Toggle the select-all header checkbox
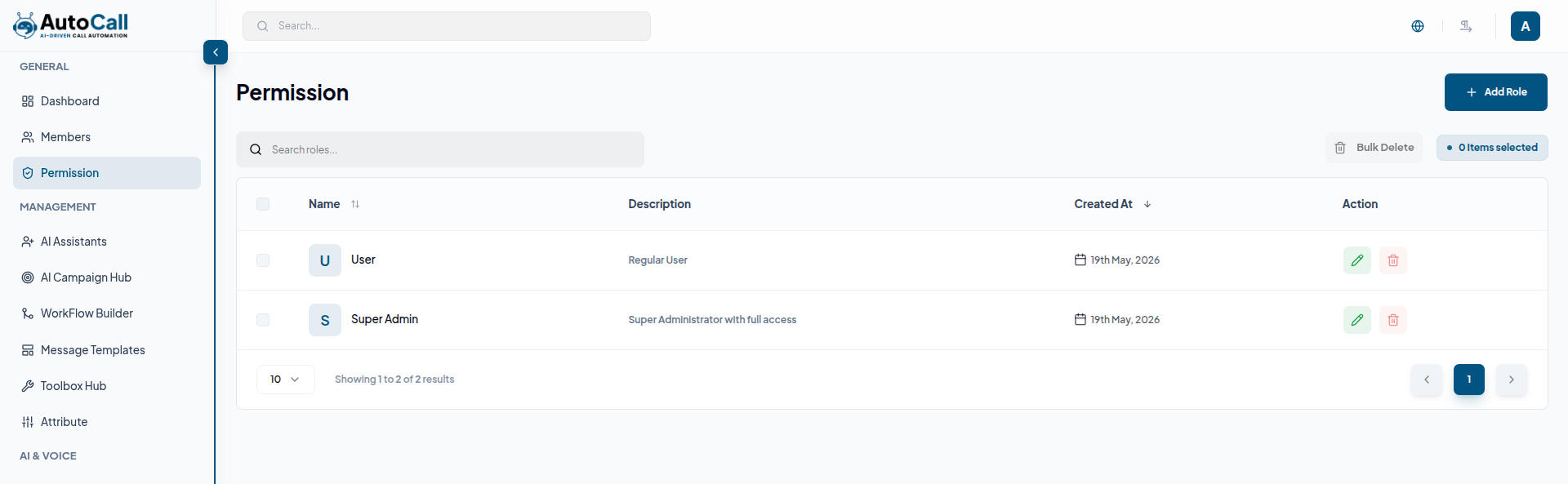This screenshot has height=484, width=1568. point(263,204)
